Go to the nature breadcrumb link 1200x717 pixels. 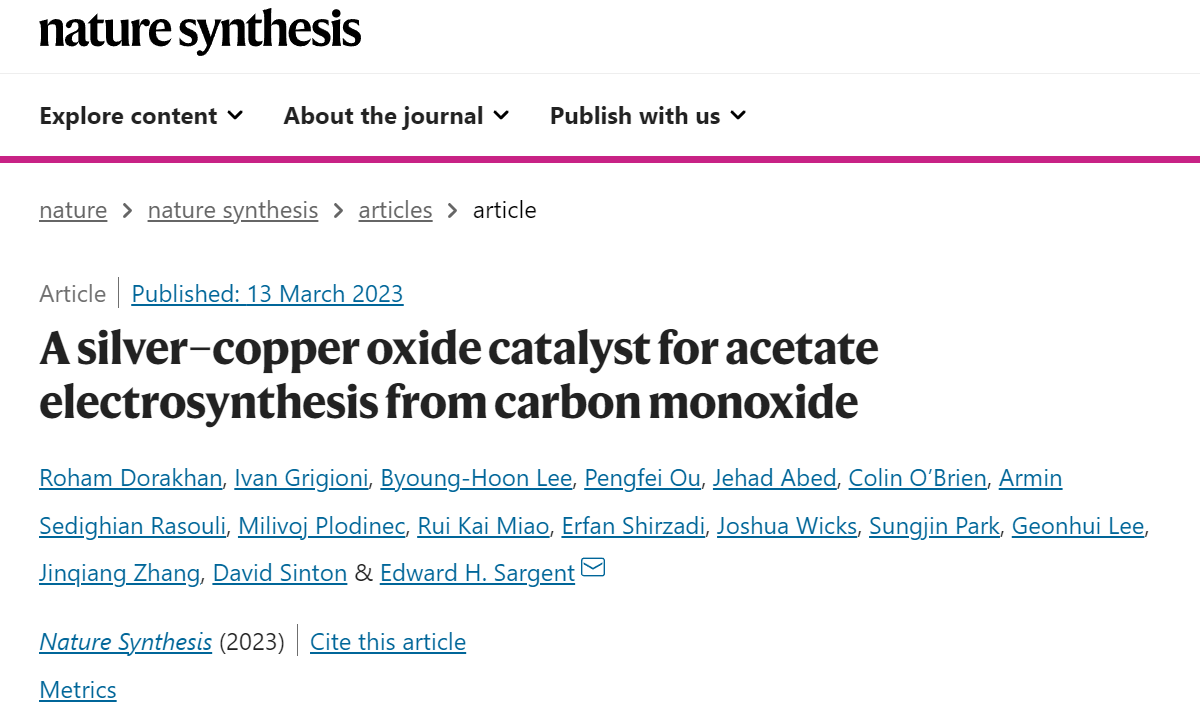(73, 210)
